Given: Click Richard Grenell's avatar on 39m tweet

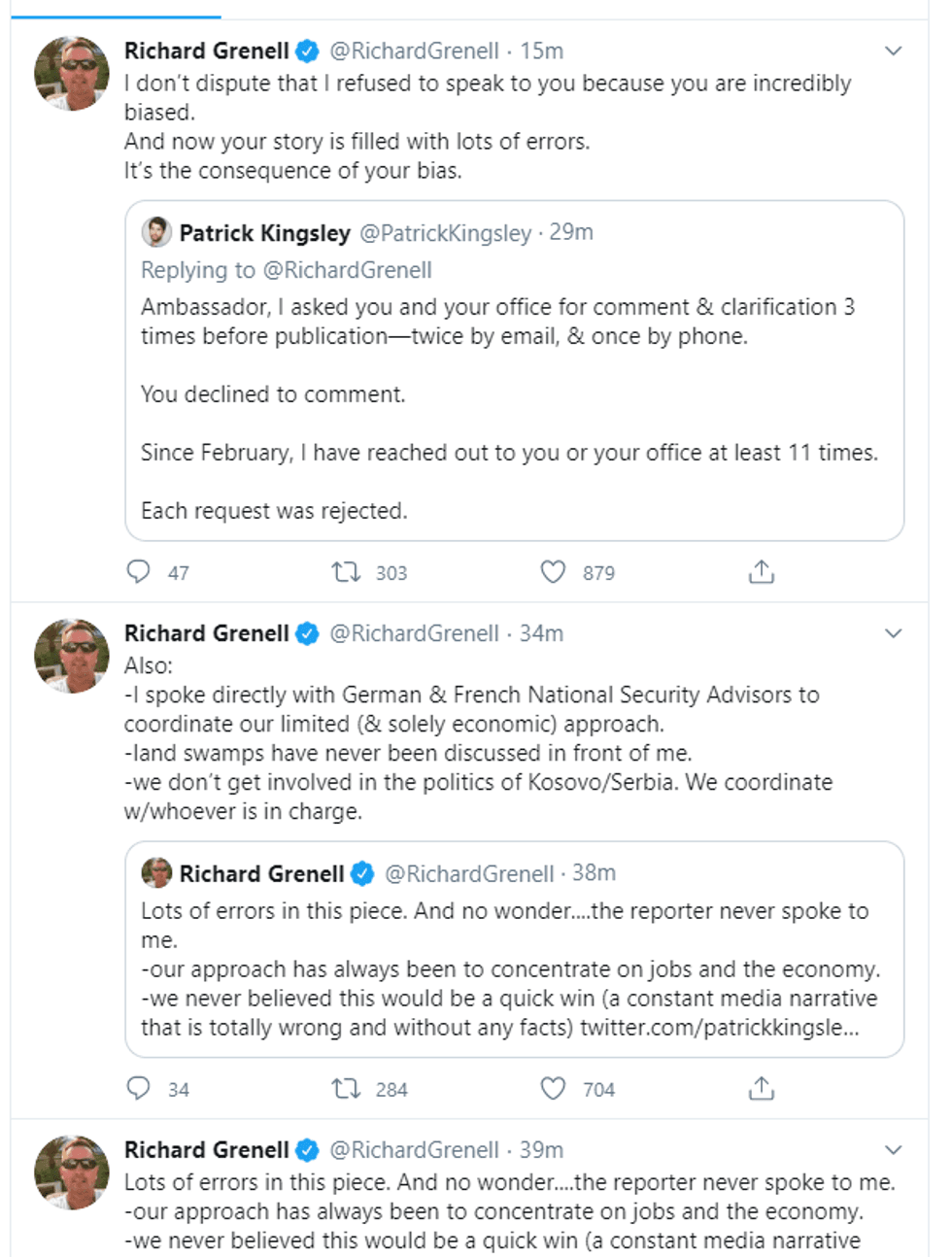Looking at the screenshot, I should click(x=72, y=1172).
